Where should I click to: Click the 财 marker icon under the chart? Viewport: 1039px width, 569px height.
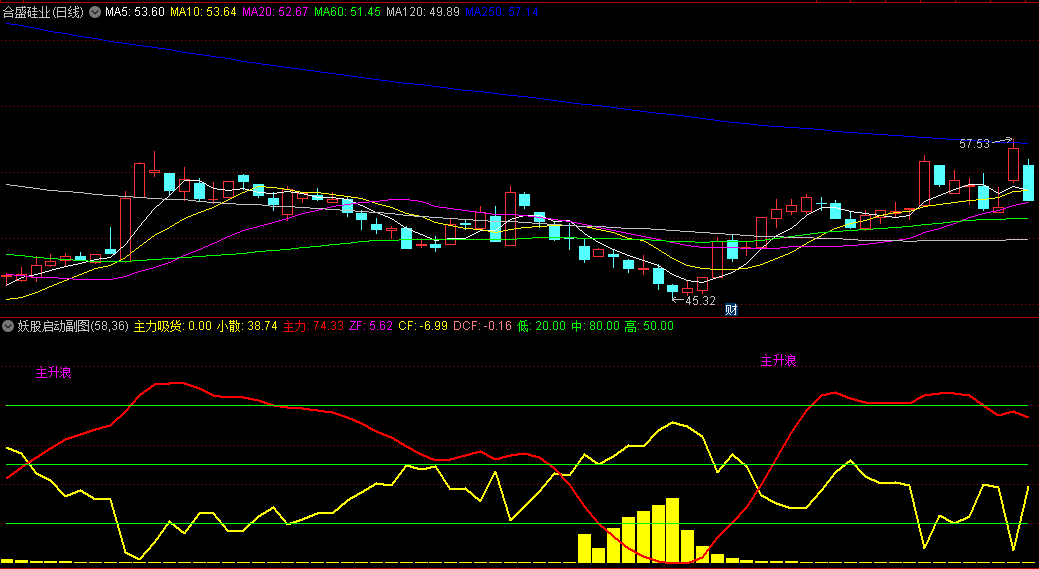(x=731, y=309)
